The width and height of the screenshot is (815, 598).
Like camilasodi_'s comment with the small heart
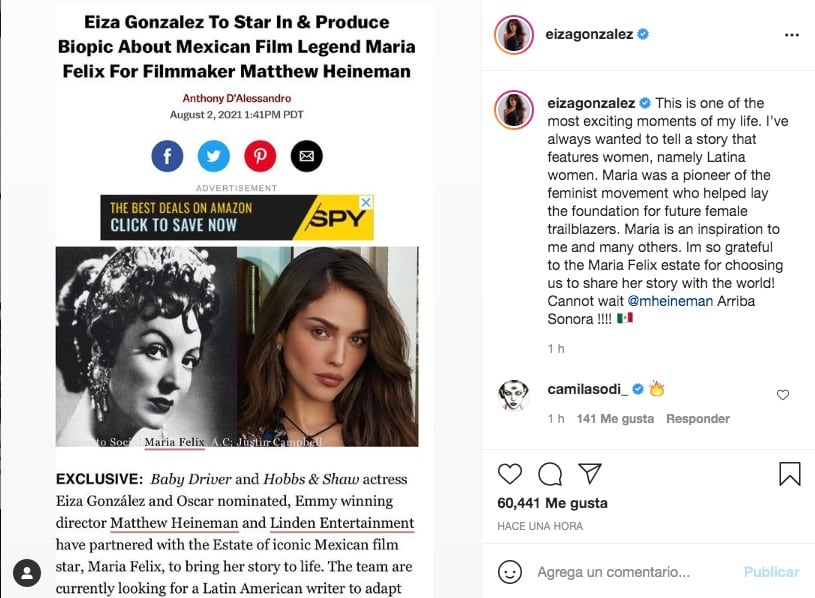[x=783, y=395]
